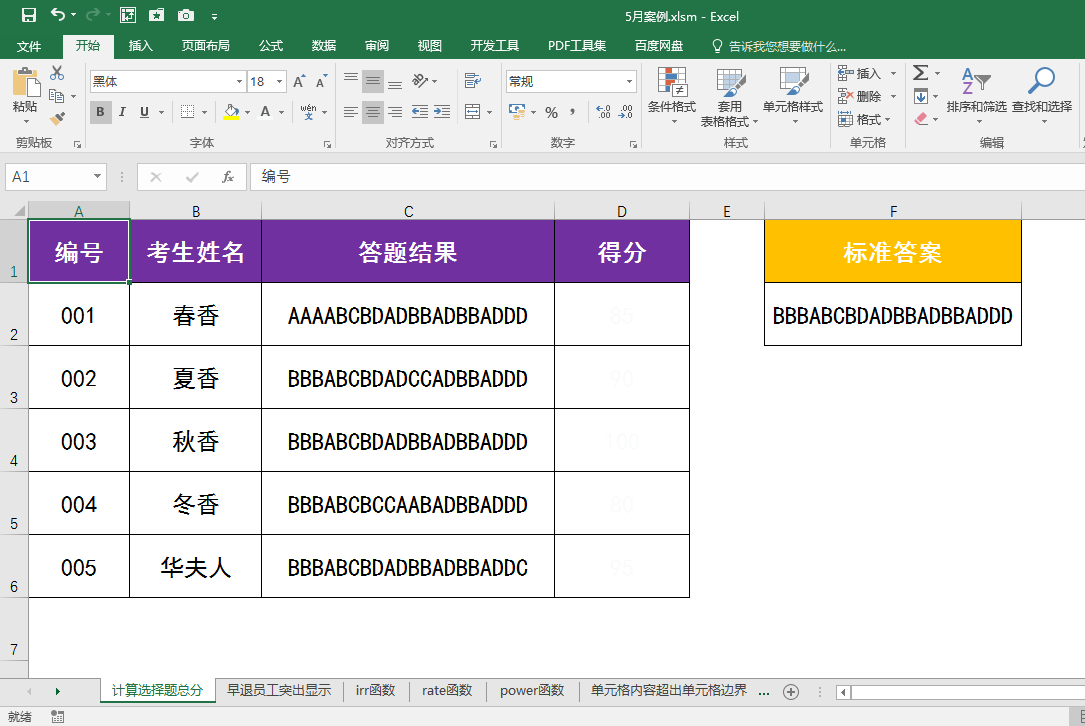Undo the last action
Image resolution: width=1085 pixels, height=726 pixels.
(57, 15)
